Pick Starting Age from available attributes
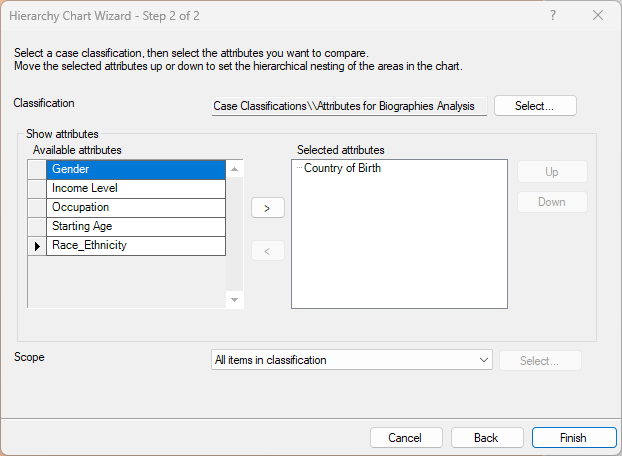 point(136,226)
